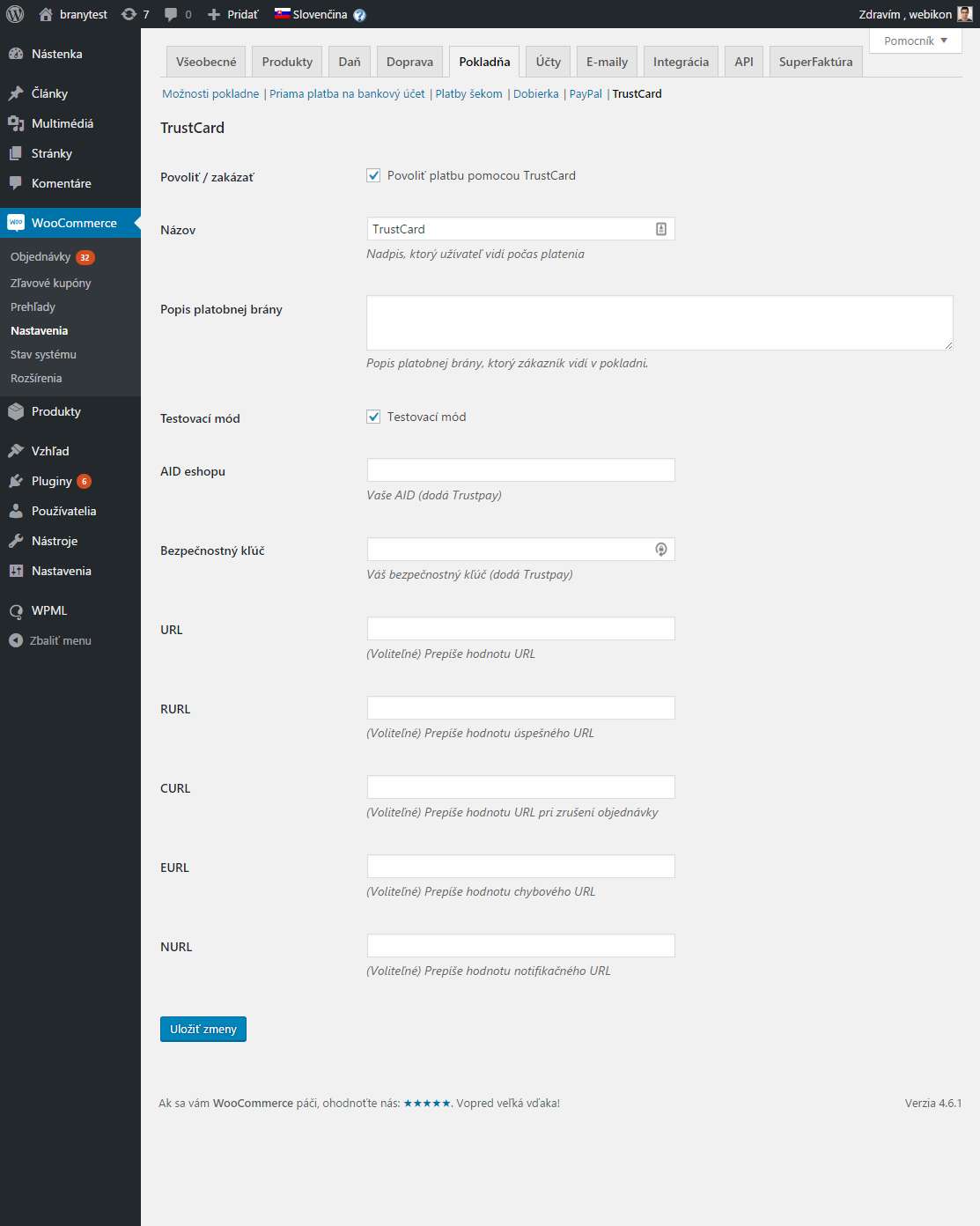
Task: Reveal the Bezpečnostný kľúč field contents
Action: click(660, 549)
